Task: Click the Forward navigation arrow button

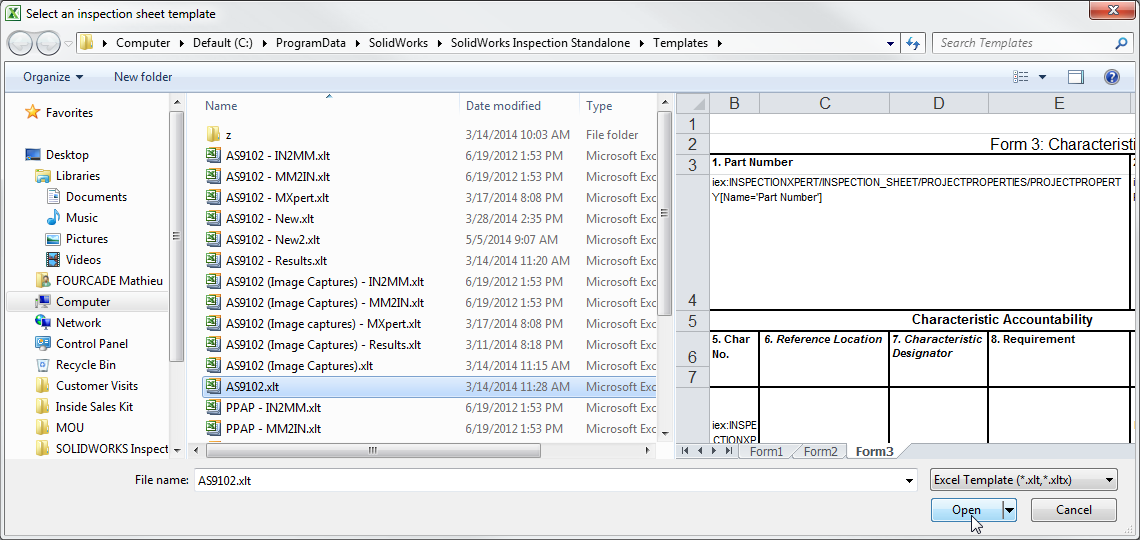Action: tap(48, 43)
